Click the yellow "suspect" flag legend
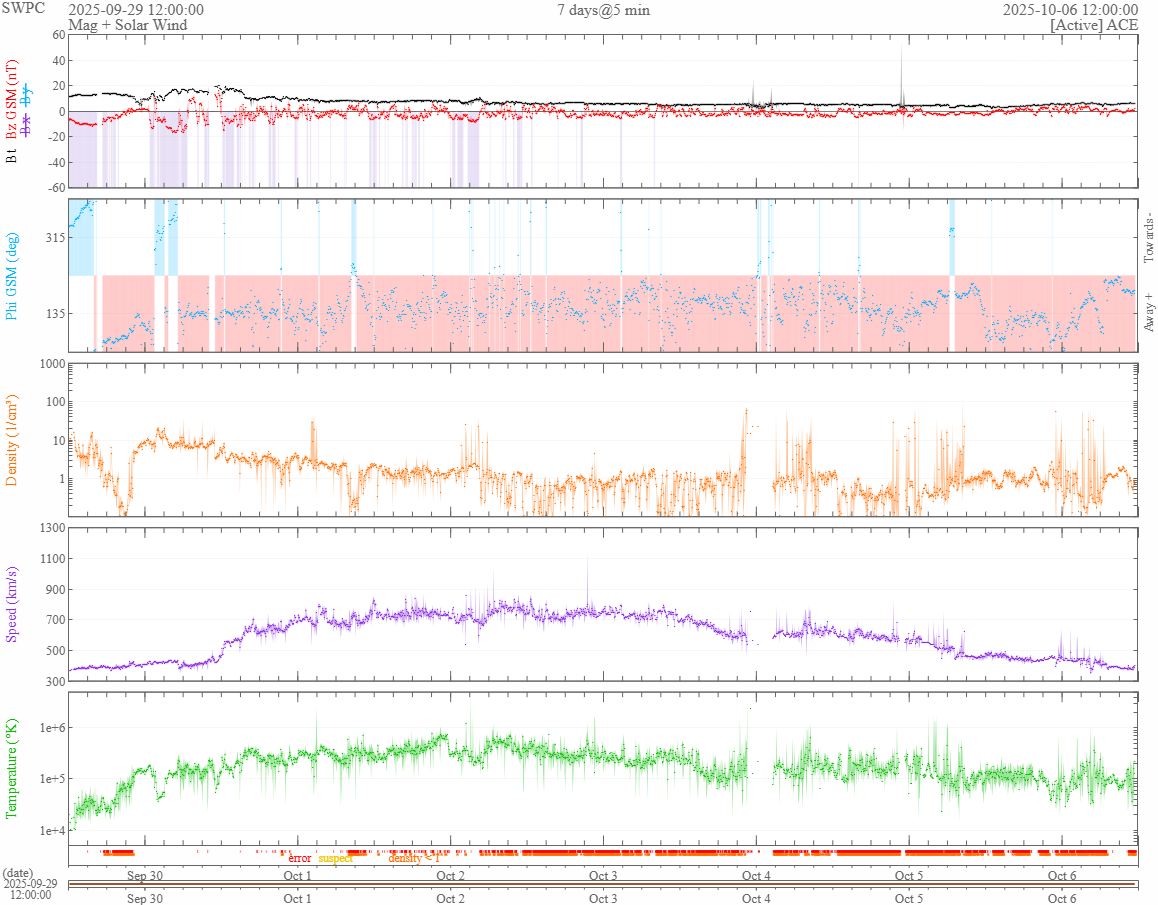 (335, 858)
